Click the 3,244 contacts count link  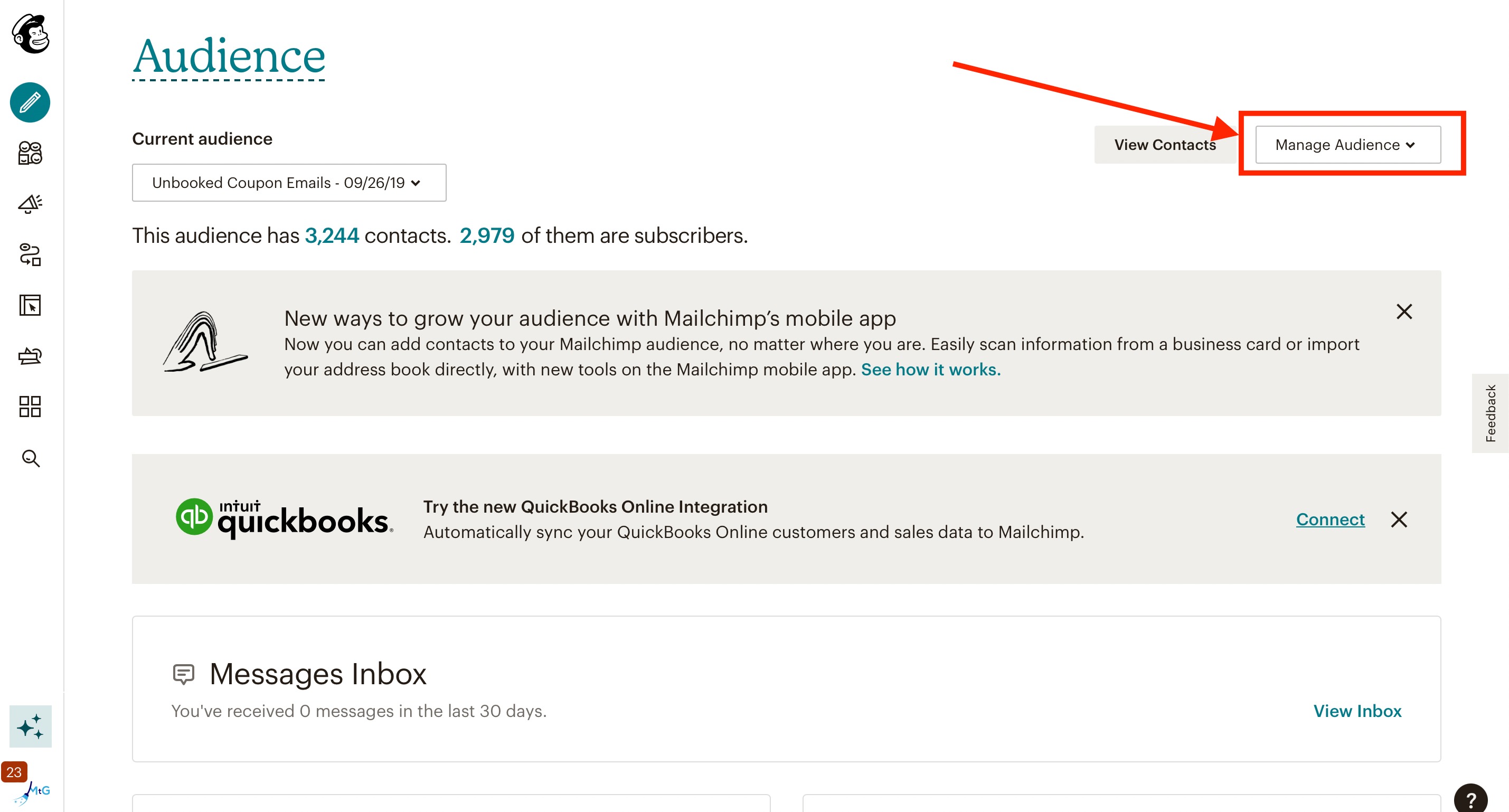[332, 235]
